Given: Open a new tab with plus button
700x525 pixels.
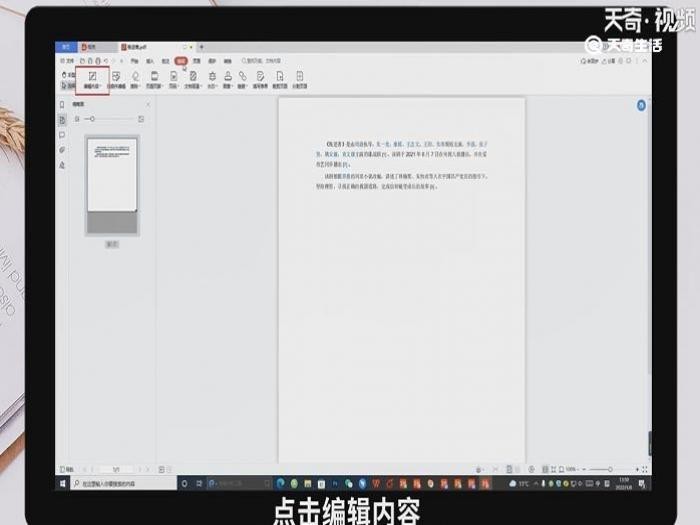Looking at the screenshot, I should click(201, 47).
